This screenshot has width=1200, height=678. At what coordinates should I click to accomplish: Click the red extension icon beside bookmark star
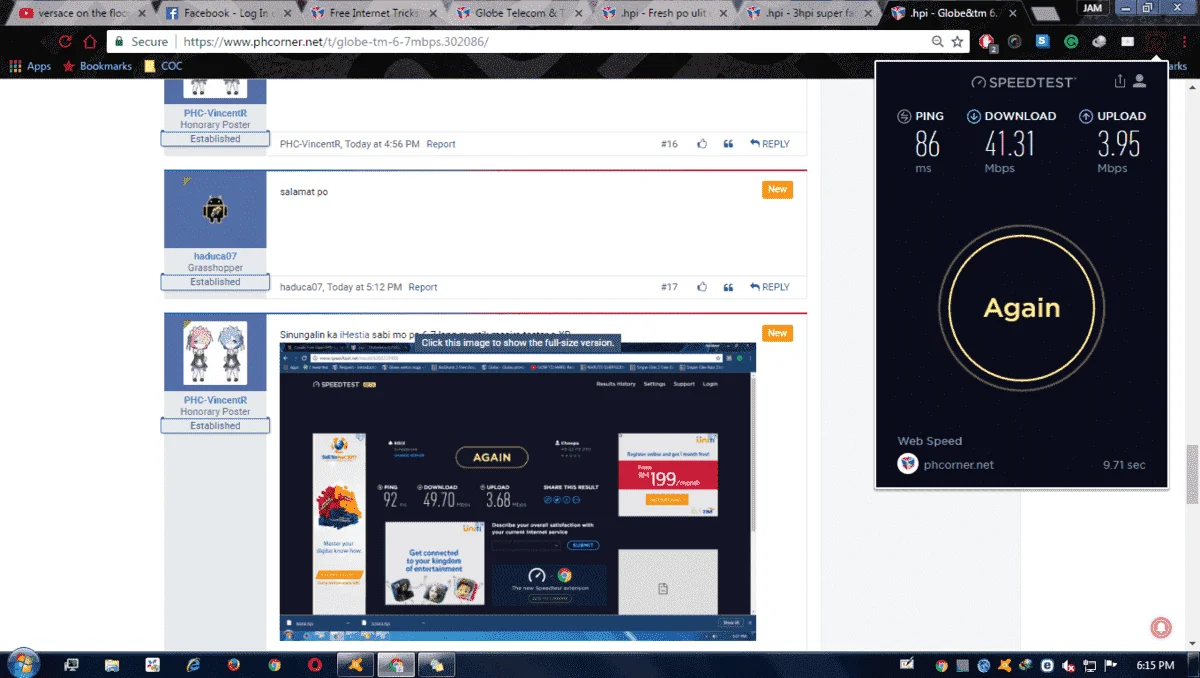tap(986, 42)
